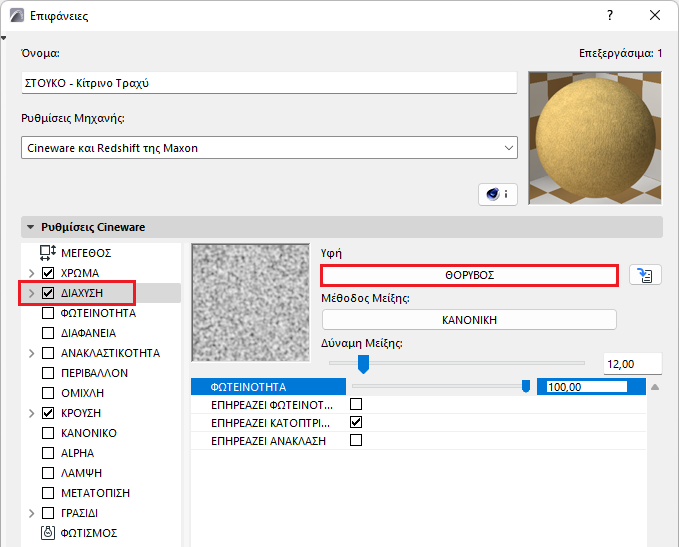Expand the ΚΡΟΥΣΗ tree node
The height and width of the screenshot is (547, 679).
pos(31,413)
